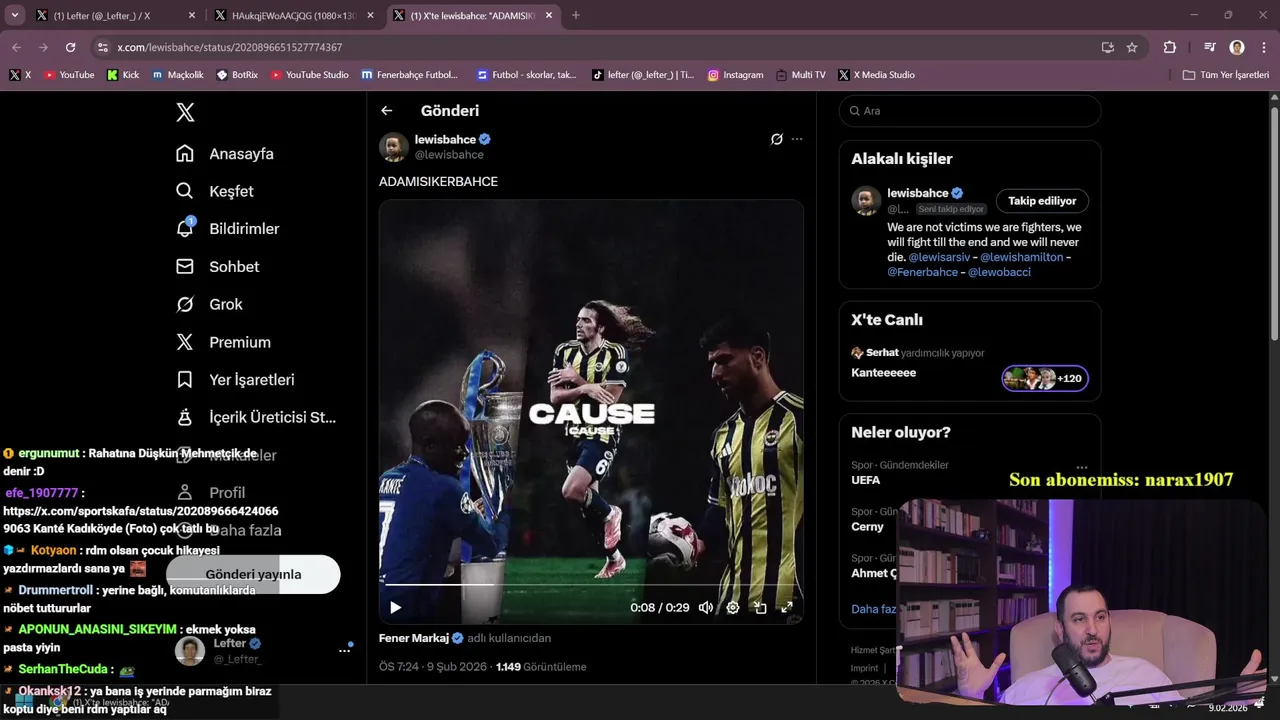Open the Kick bookmark

point(123,75)
